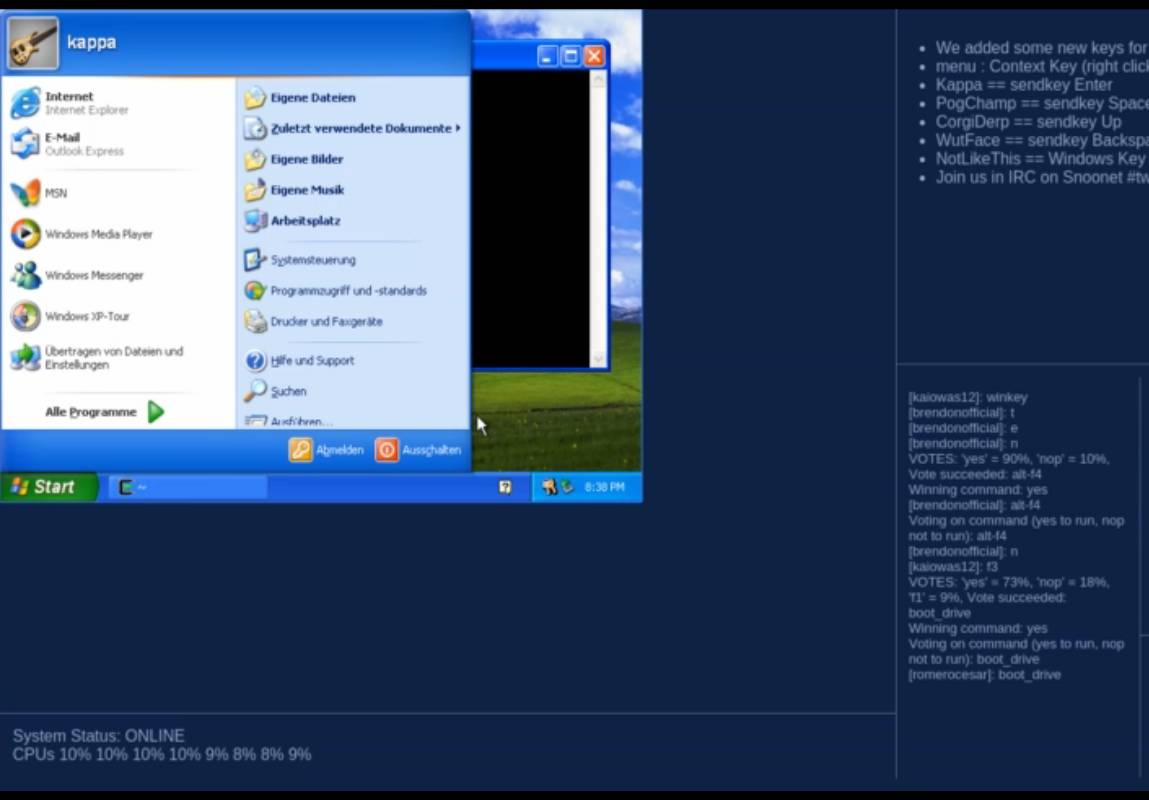Click the scrollbar down arrow in black window
The image size is (1149, 800).
598,359
